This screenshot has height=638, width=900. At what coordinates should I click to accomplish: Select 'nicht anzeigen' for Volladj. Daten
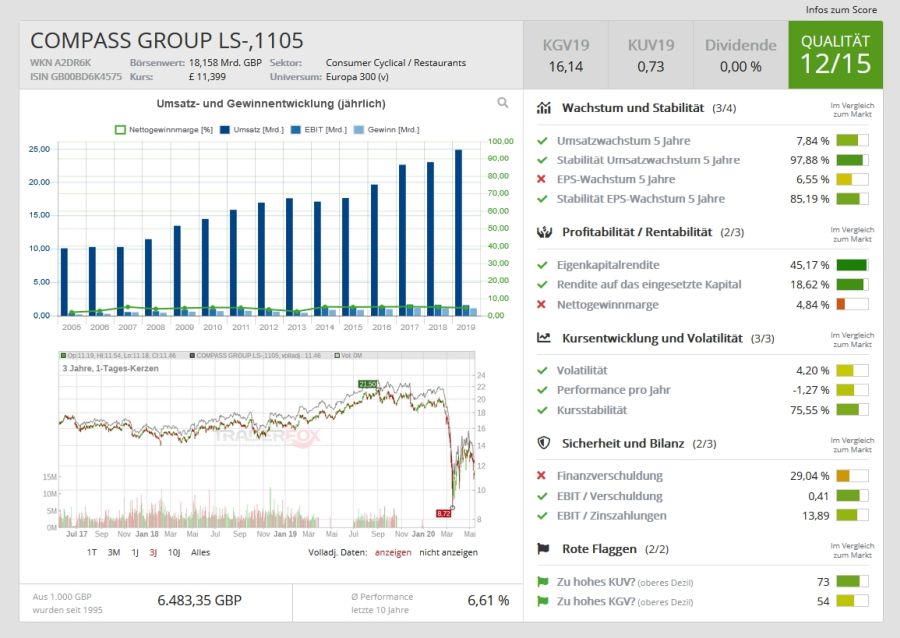[x=448, y=553]
